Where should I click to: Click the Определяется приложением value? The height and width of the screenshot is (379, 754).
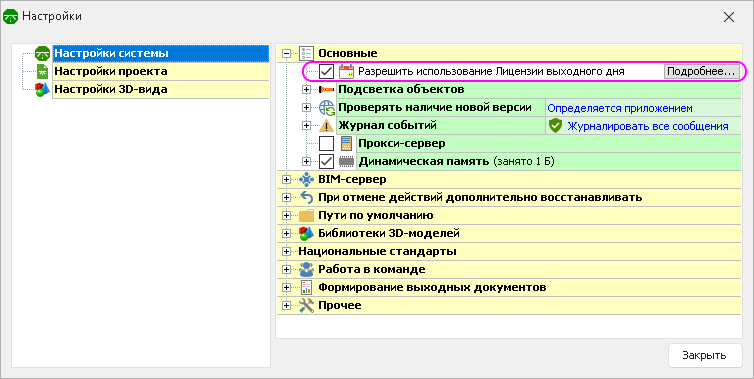click(x=620, y=108)
